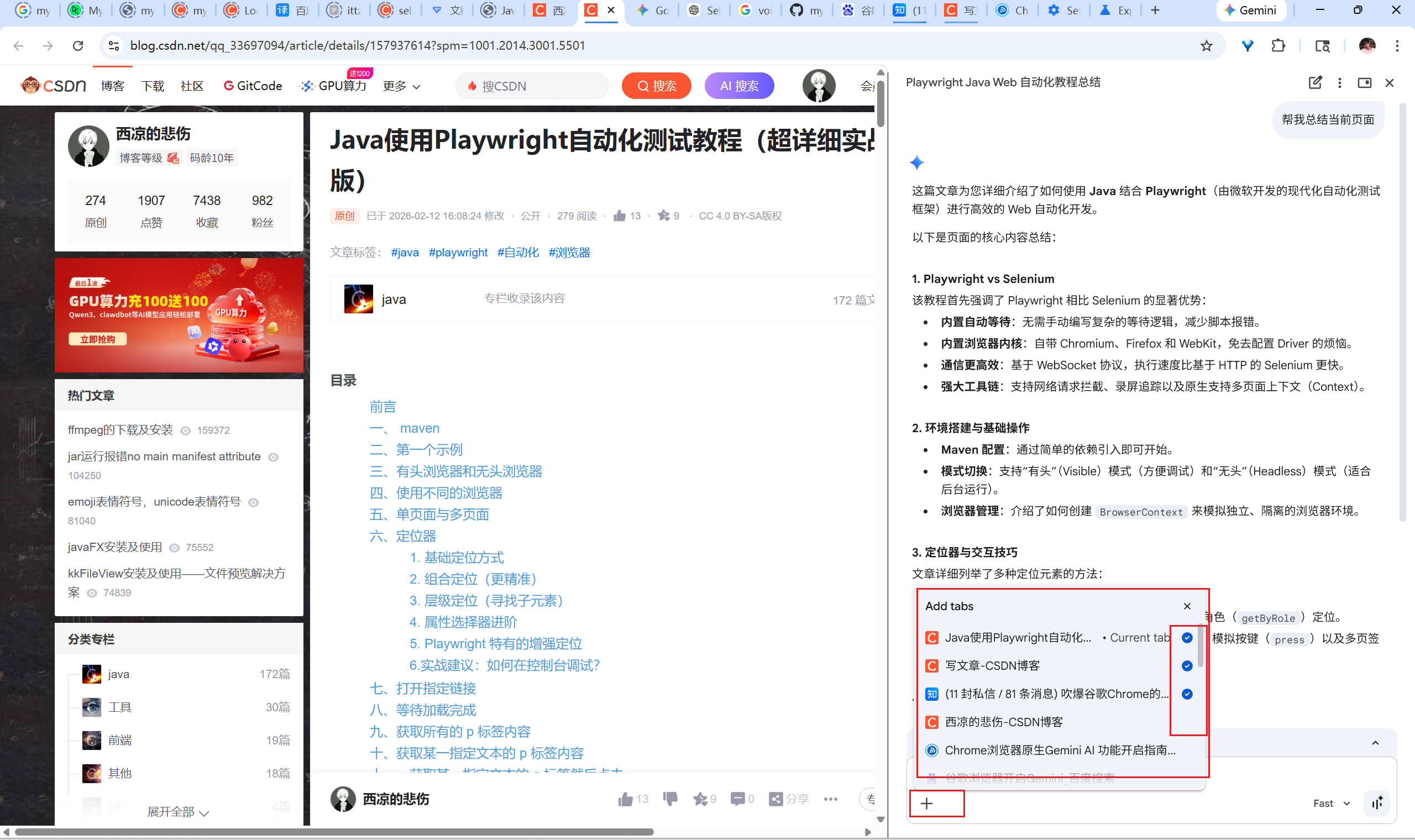Screen dimensions: 1415x840
Task: Uncheck the 写文章-CSDN博客 tab checkbox
Action: click(1187, 666)
